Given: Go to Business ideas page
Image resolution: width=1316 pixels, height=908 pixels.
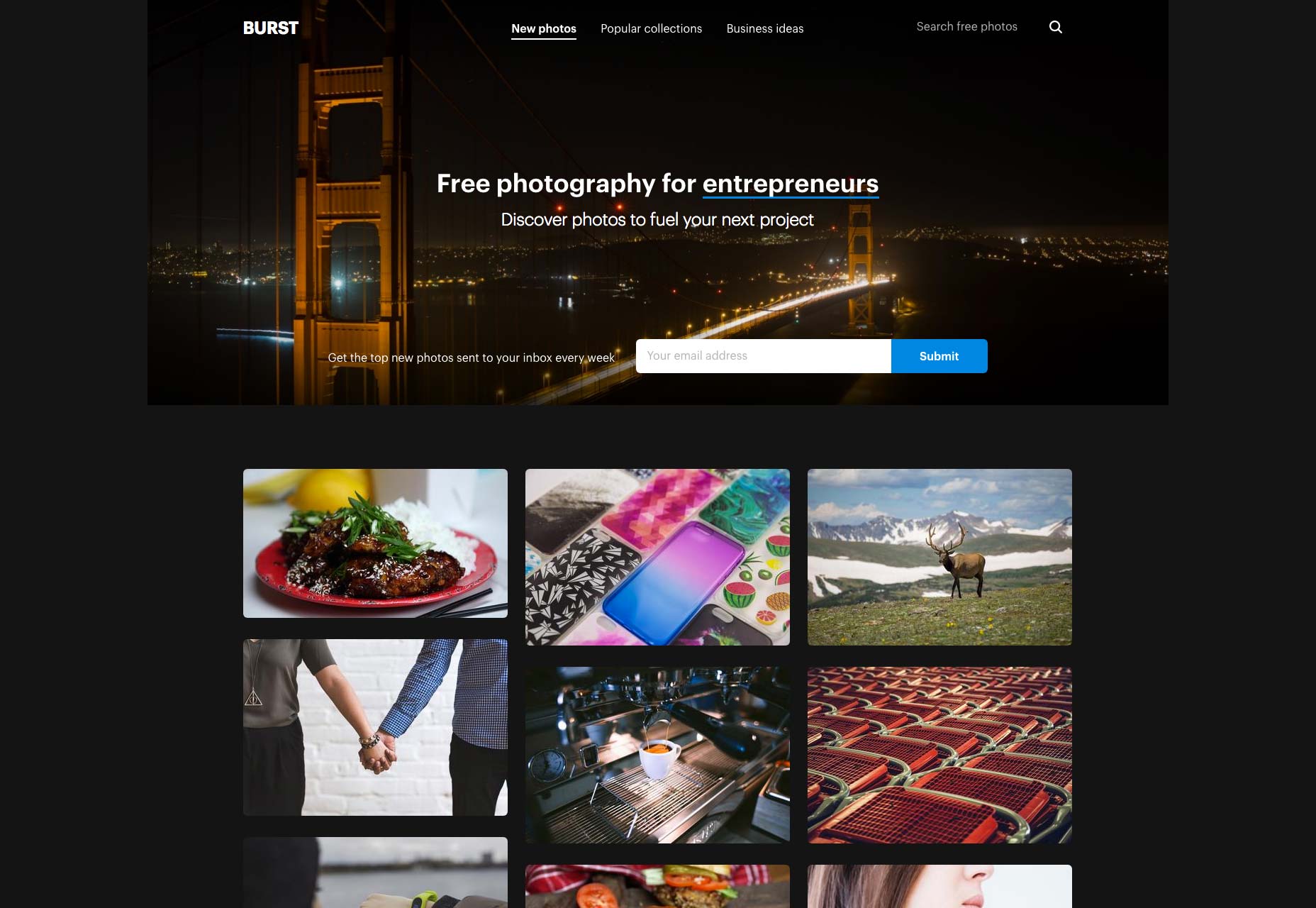Looking at the screenshot, I should tap(764, 28).
